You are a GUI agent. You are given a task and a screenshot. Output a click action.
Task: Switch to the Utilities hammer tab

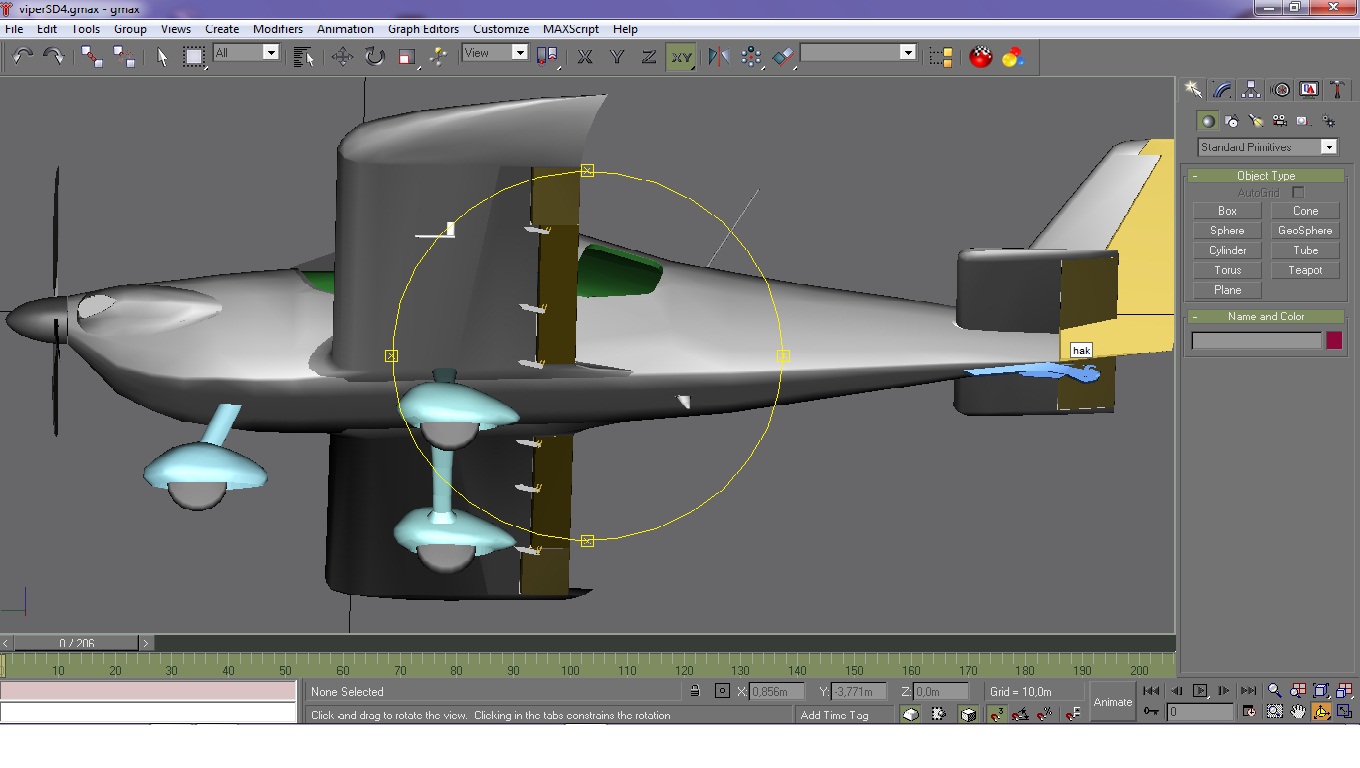click(1338, 90)
